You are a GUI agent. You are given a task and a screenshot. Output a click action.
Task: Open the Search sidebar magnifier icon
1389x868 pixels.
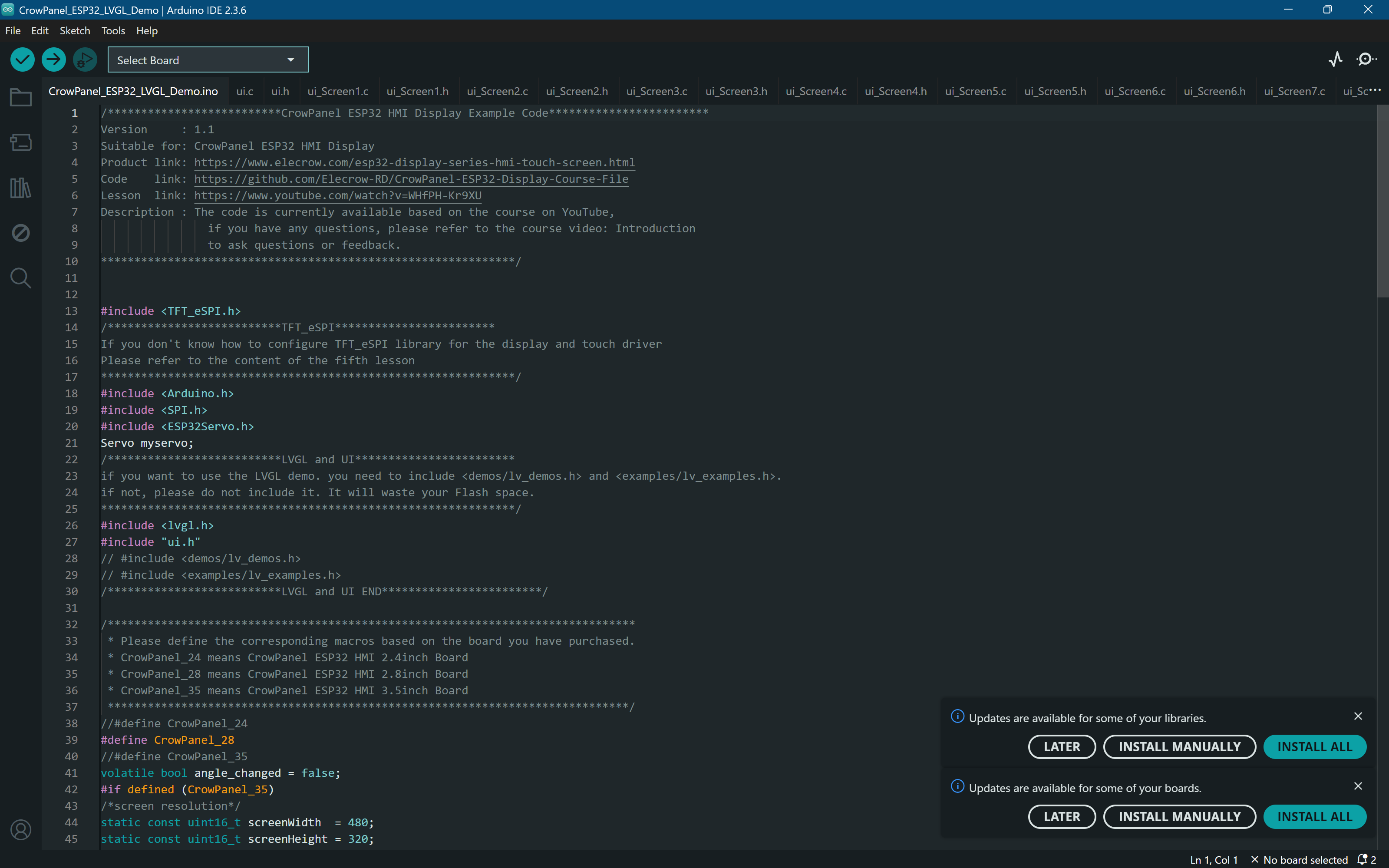click(21, 278)
